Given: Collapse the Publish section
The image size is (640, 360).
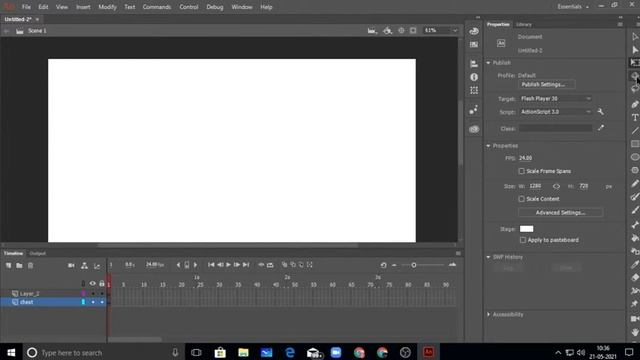Looking at the screenshot, I should (488, 63).
